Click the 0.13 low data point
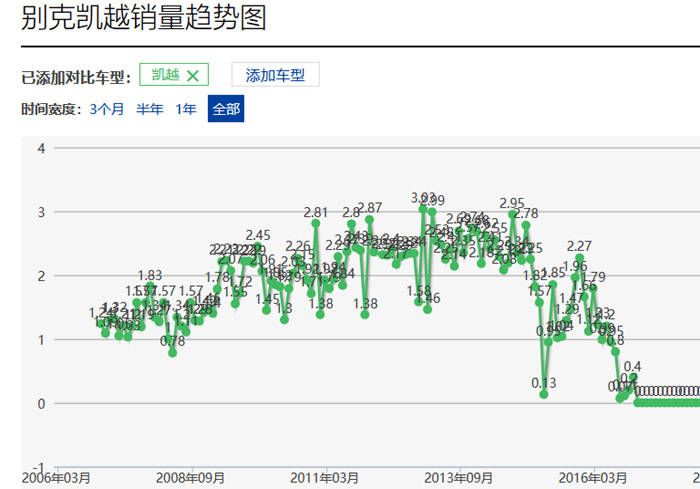Screen dimensions: 700x489 pos(543,394)
